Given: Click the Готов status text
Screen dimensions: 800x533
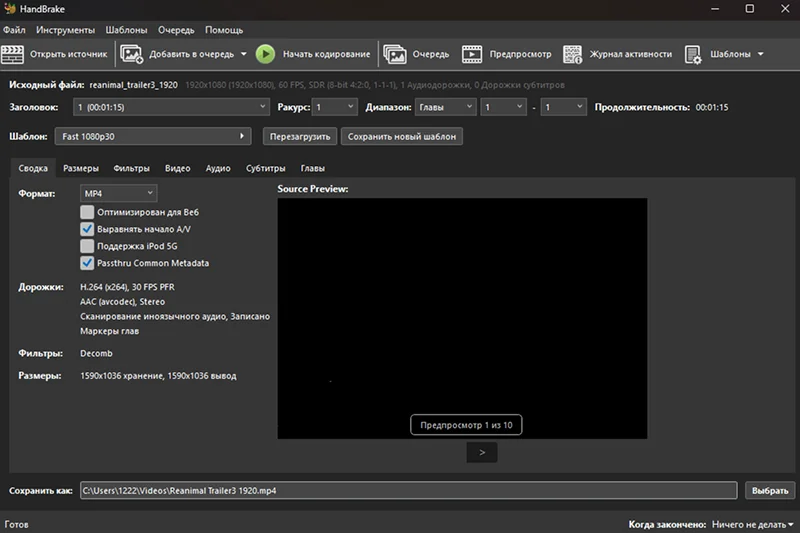Looking at the screenshot, I should [x=16, y=524].
